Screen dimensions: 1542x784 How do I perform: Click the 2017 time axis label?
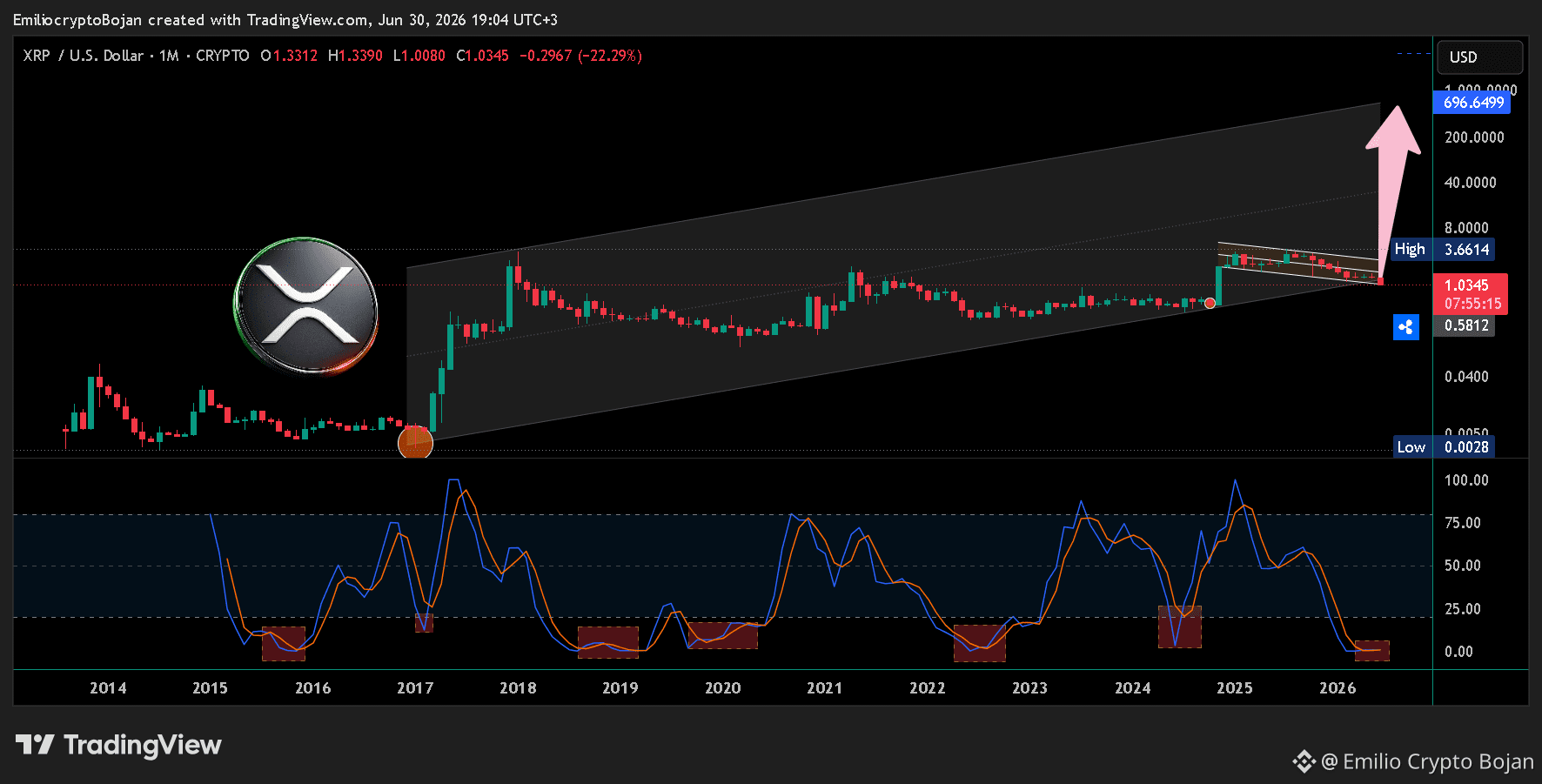415,688
